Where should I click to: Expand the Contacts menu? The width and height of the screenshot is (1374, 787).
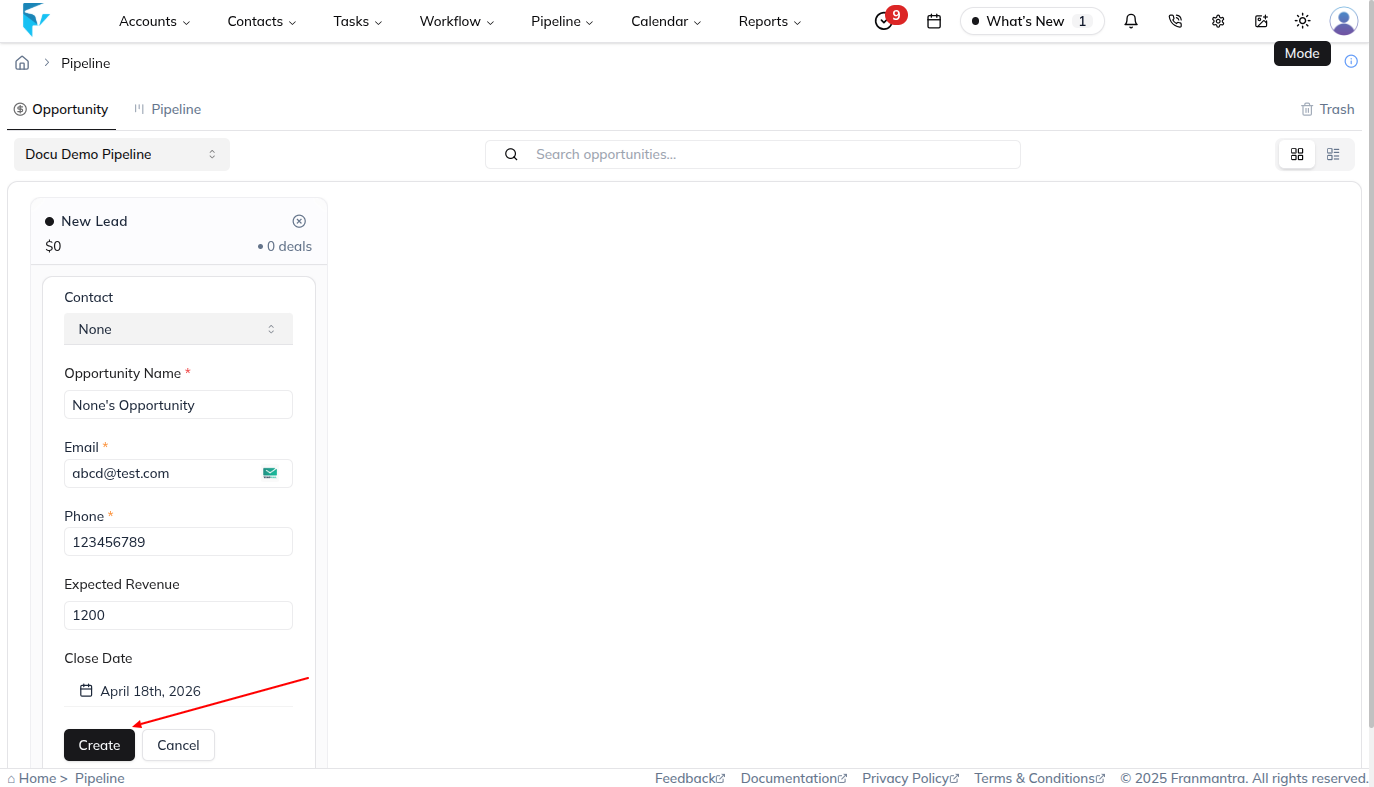click(262, 21)
